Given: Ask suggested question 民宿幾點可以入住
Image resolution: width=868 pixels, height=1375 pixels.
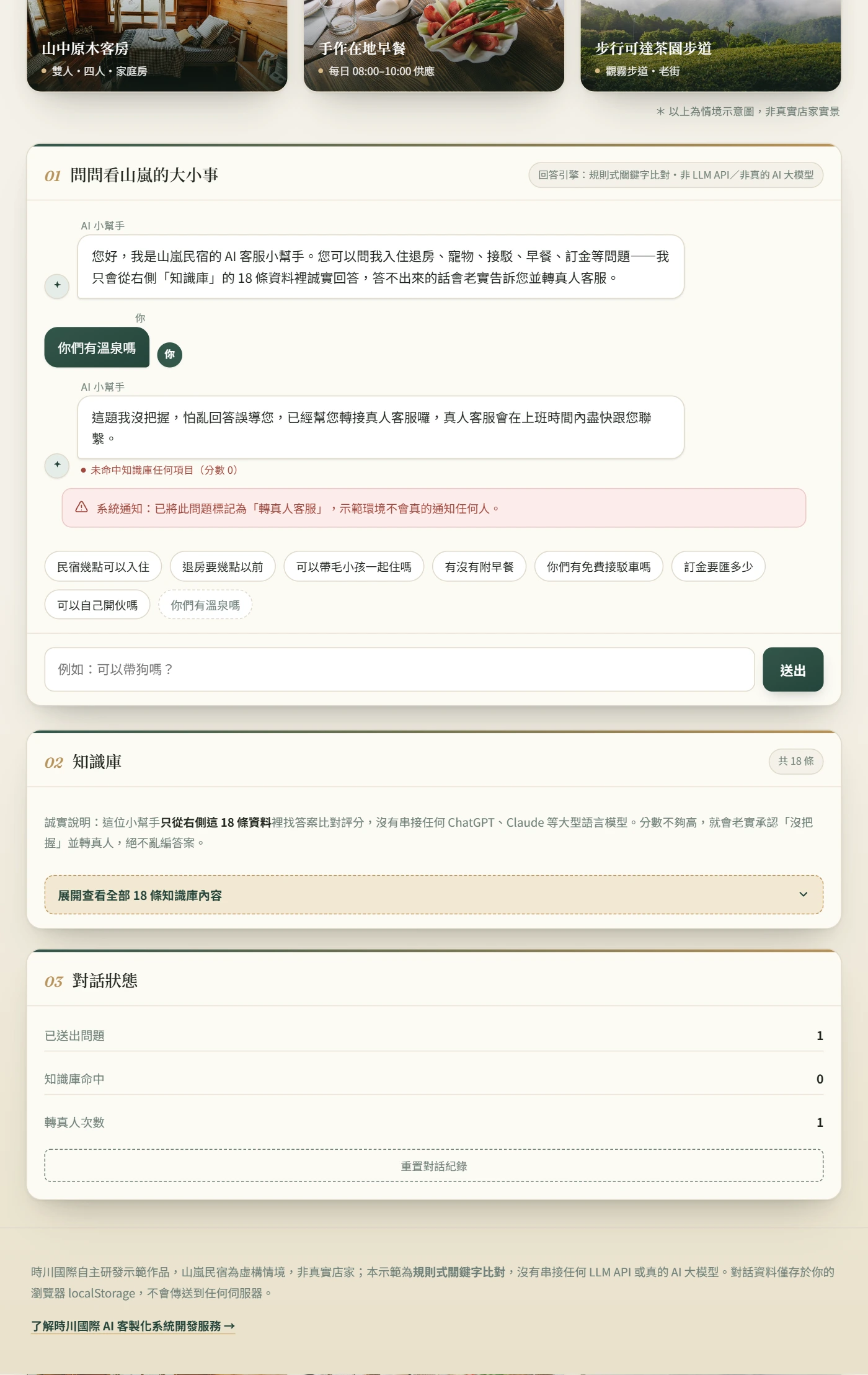Looking at the screenshot, I should pyautogui.click(x=103, y=567).
